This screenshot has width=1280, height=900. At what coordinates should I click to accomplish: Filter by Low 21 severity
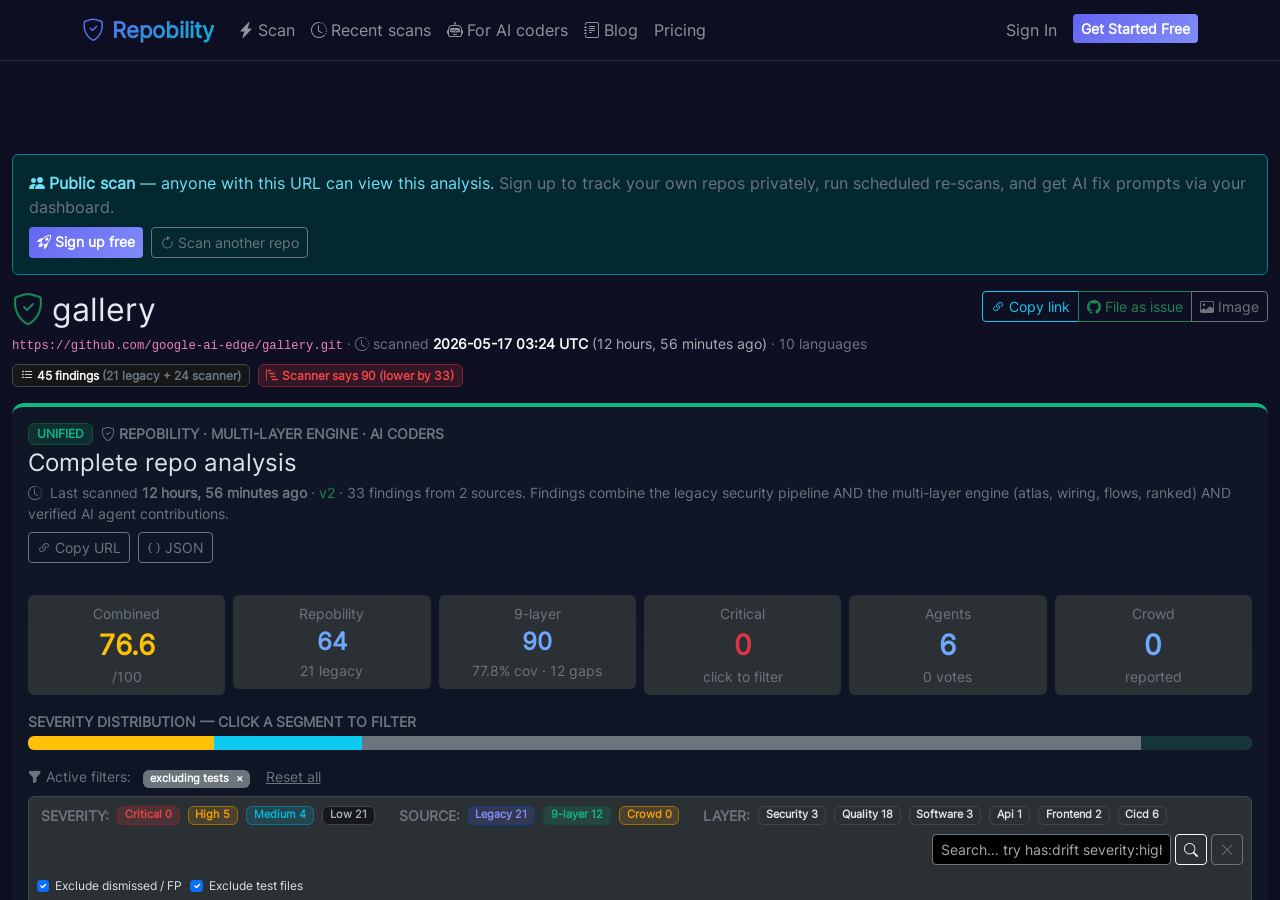pyautogui.click(x=348, y=815)
